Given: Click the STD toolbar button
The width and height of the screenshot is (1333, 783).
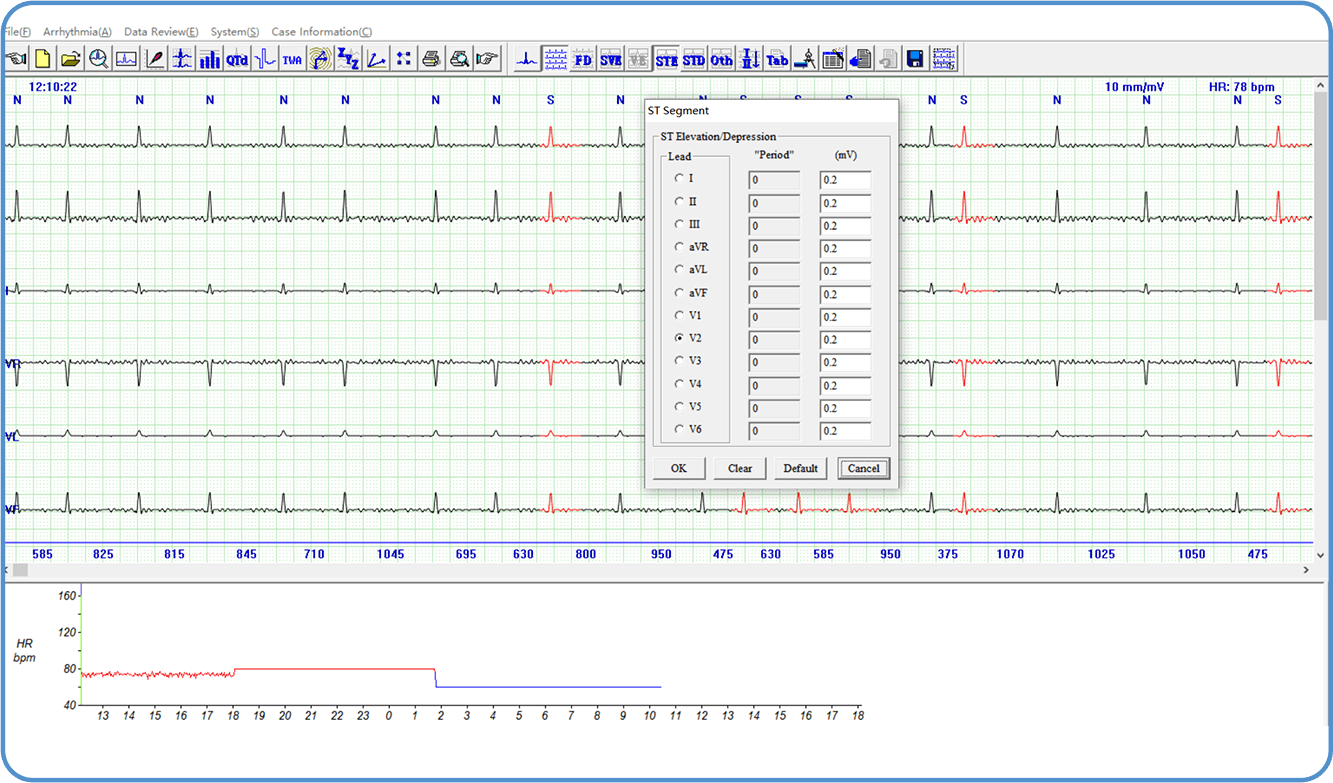Looking at the screenshot, I should coord(694,59).
